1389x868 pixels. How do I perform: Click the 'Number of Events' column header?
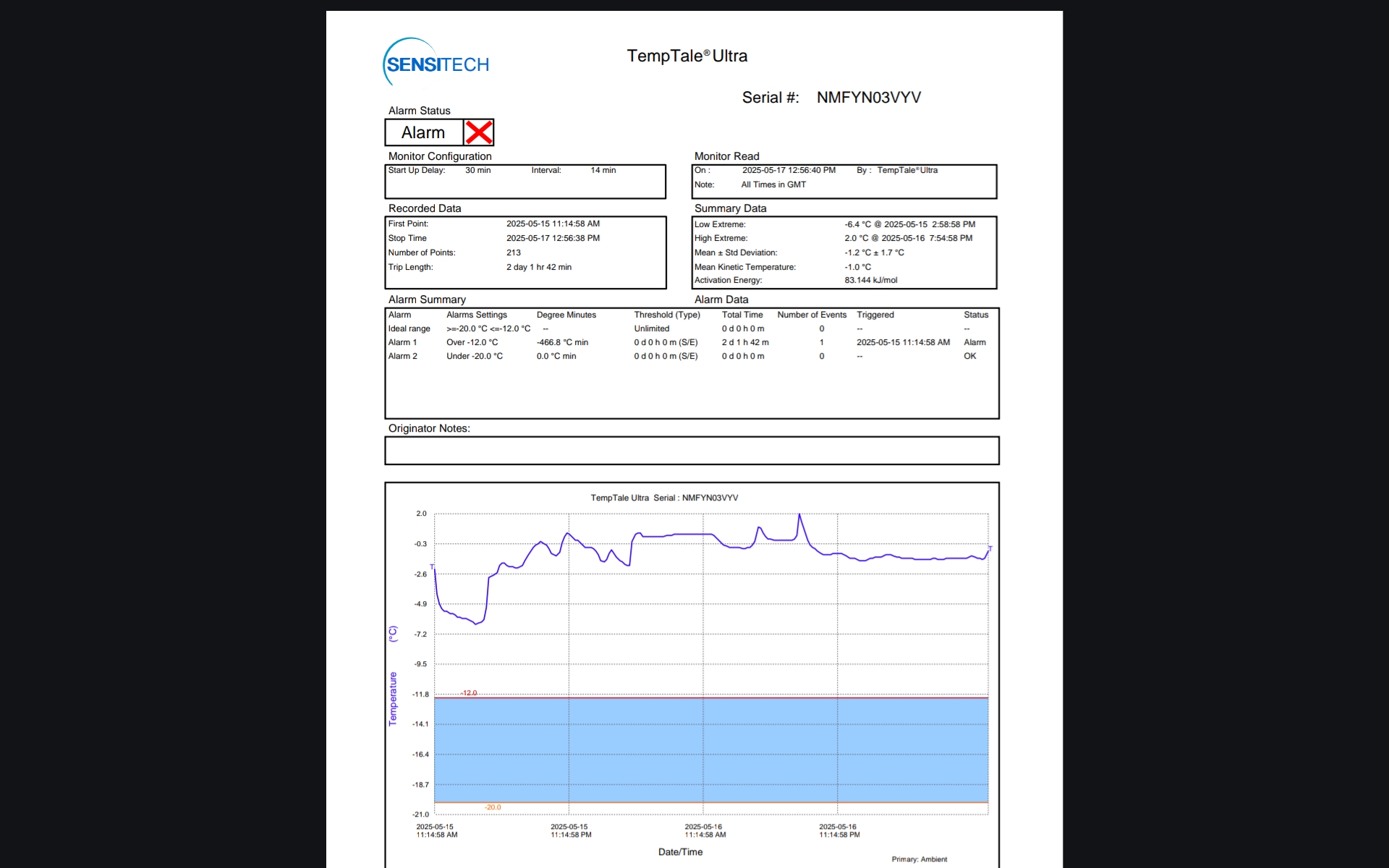[x=812, y=315]
